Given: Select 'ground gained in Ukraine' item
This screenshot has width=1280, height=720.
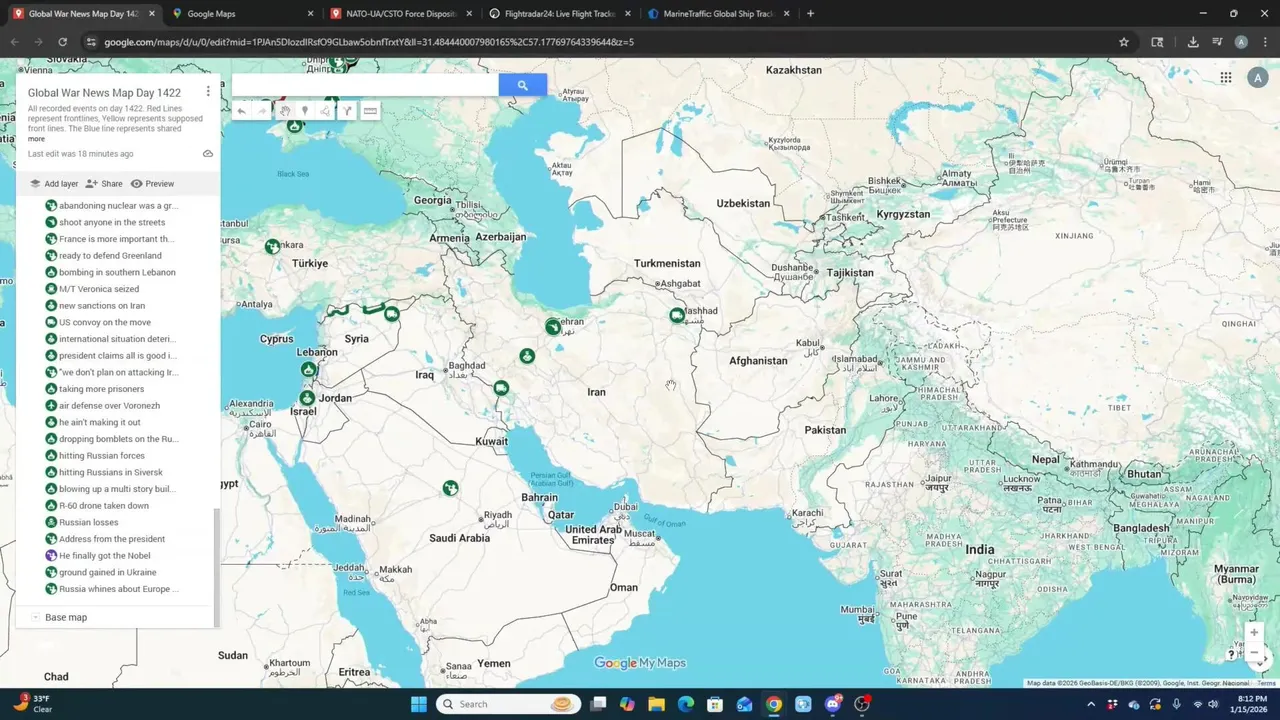Looking at the screenshot, I should (108, 572).
